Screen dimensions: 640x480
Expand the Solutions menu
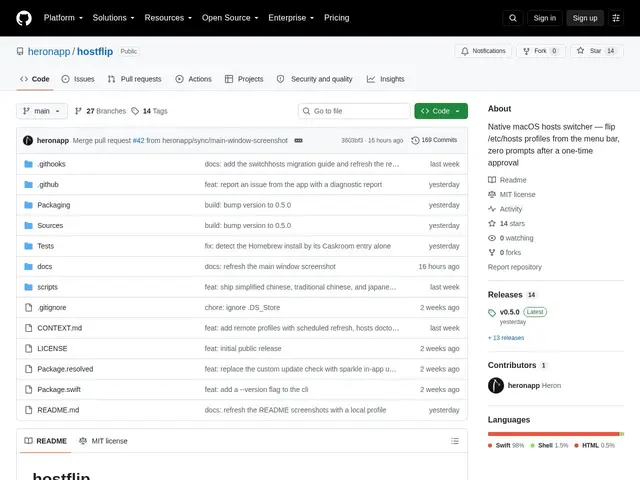pyautogui.click(x=113, y=18)
